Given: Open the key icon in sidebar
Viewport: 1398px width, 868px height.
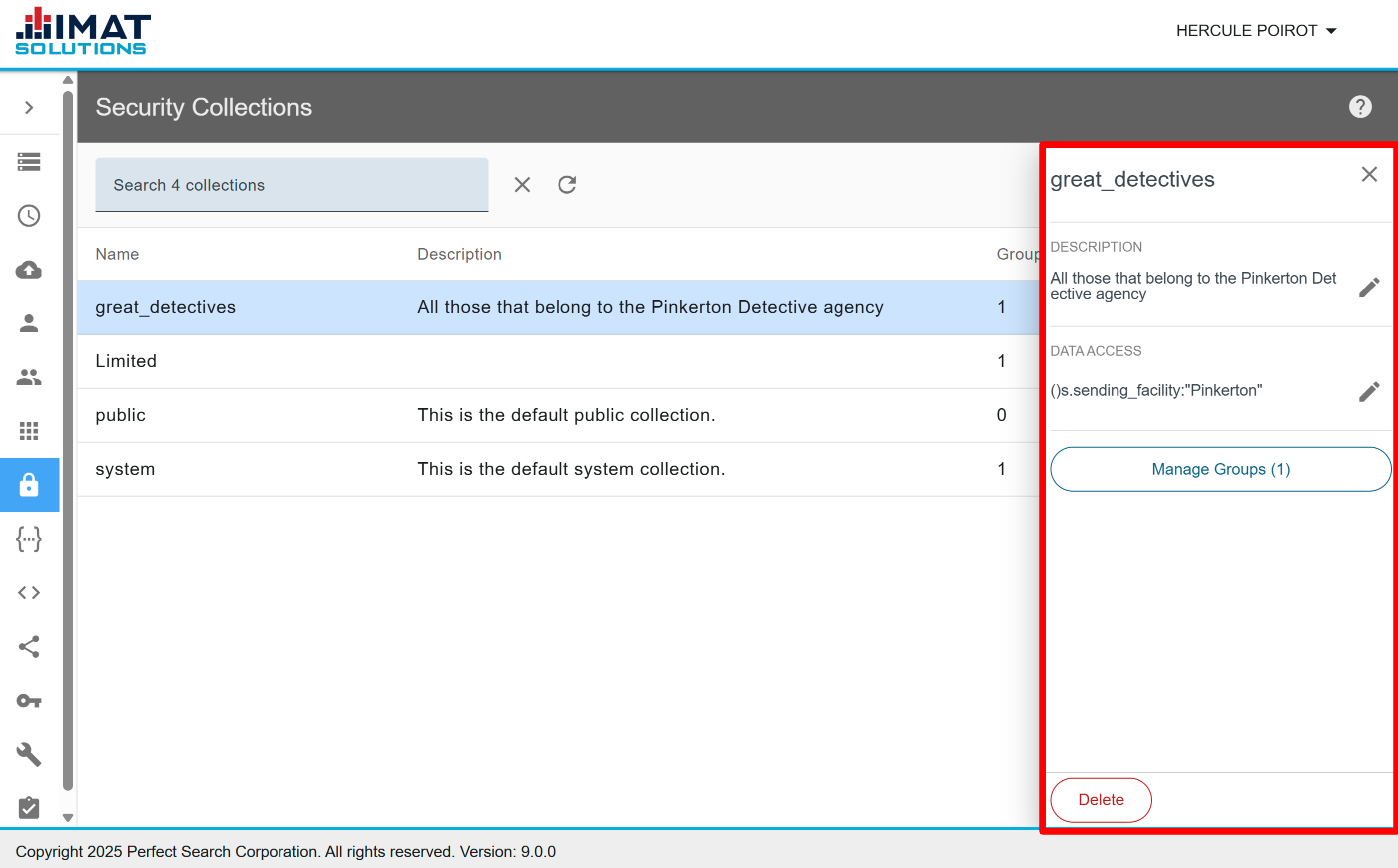Looking at the screenshot, I should 29,700.
